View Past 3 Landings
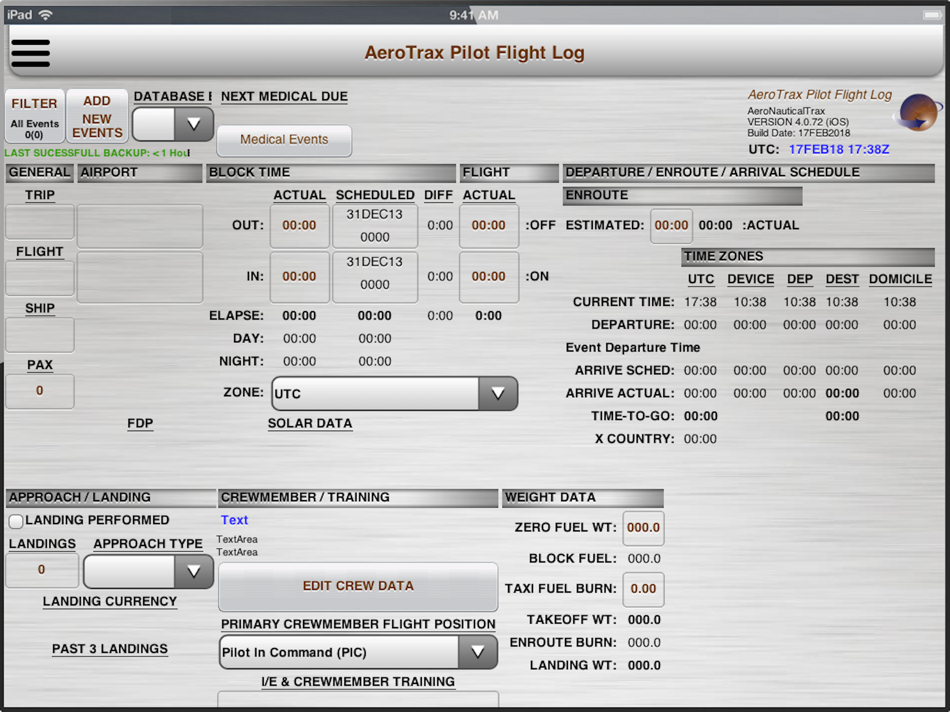The width and height of the screenshot is (950, 712). pyautogui.click(x=110, y=649)
